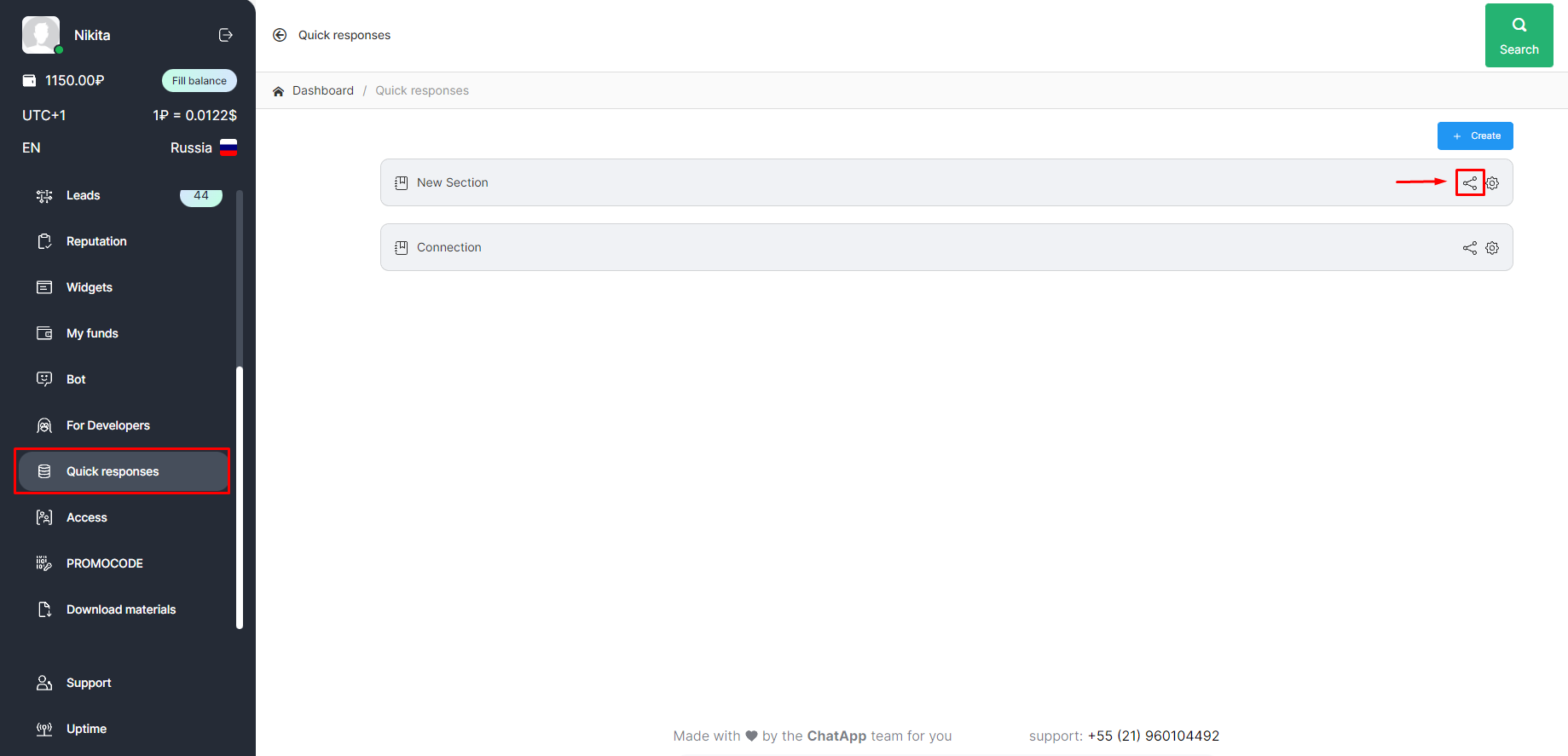The width and height of the screenshot is (1568, 756).
Task: Click the blue Create button
Action: point(1474,136)
